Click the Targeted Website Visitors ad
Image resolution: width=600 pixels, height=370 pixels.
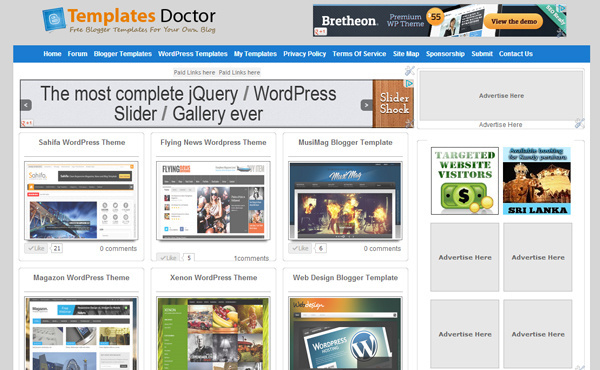coord(465,181)
